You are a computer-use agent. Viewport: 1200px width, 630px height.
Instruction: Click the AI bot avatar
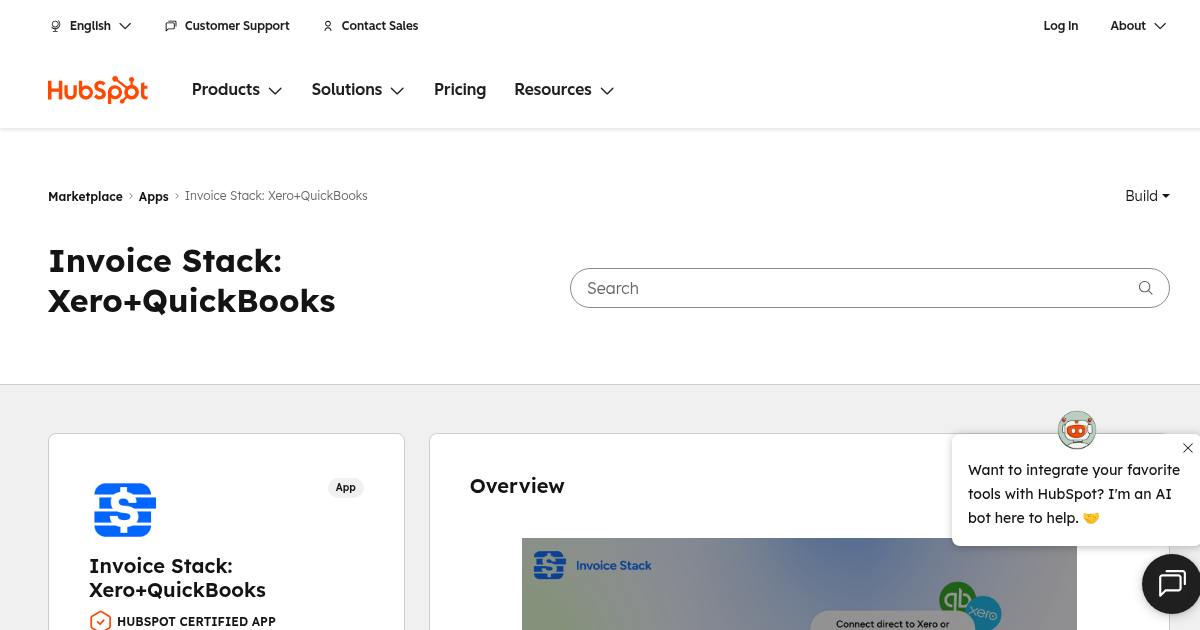click(x=1077, y=430)
